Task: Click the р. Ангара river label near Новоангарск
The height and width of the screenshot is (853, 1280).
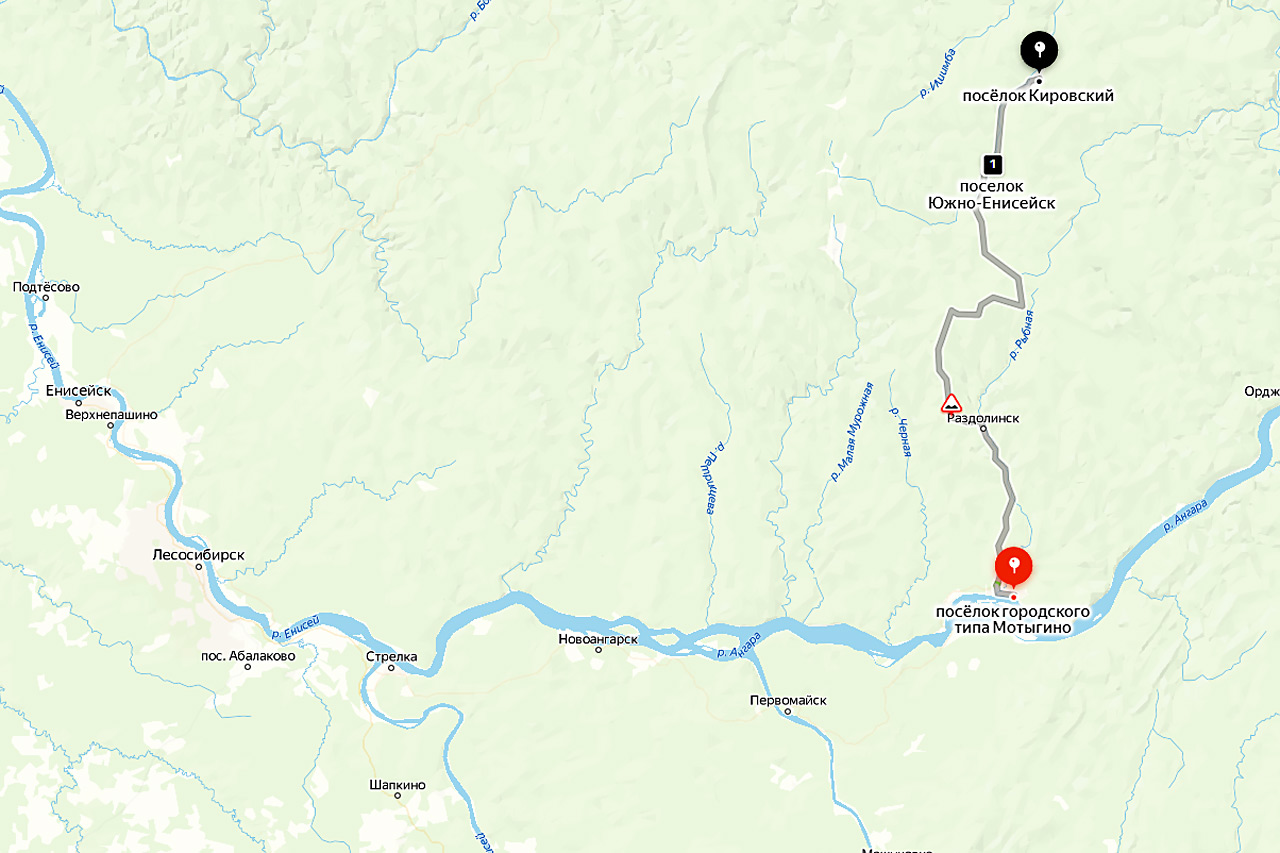Action: (x=740, y=646)
